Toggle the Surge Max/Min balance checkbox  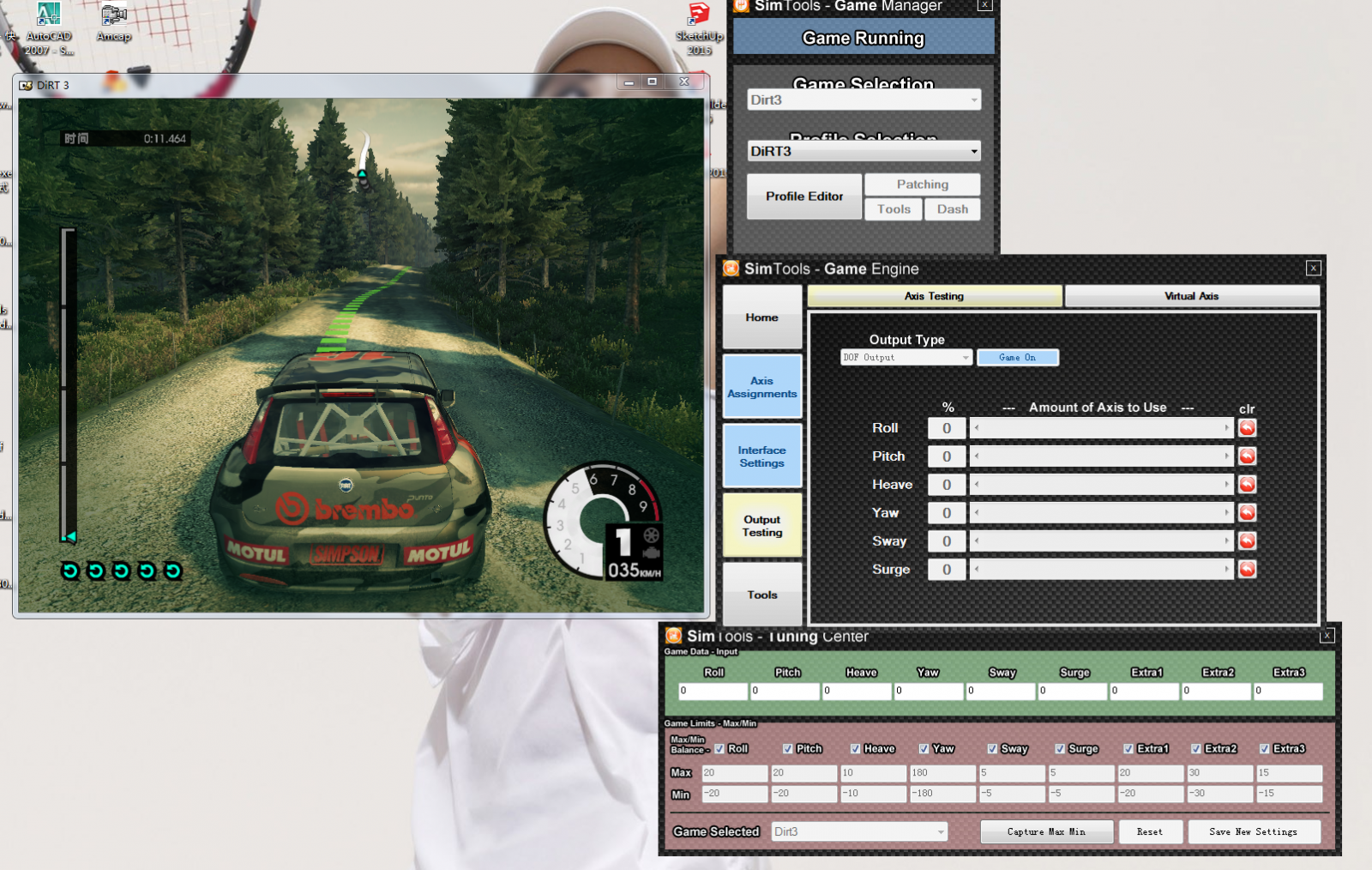[x=1060, y=749]
